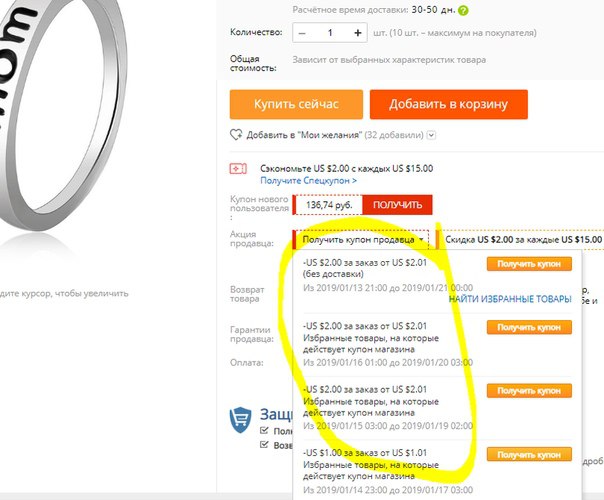Image resolution: width=604 pixels, height=500 pixels.
Task: Click the heart wishlist icon
Action: [x=236, y=135]
